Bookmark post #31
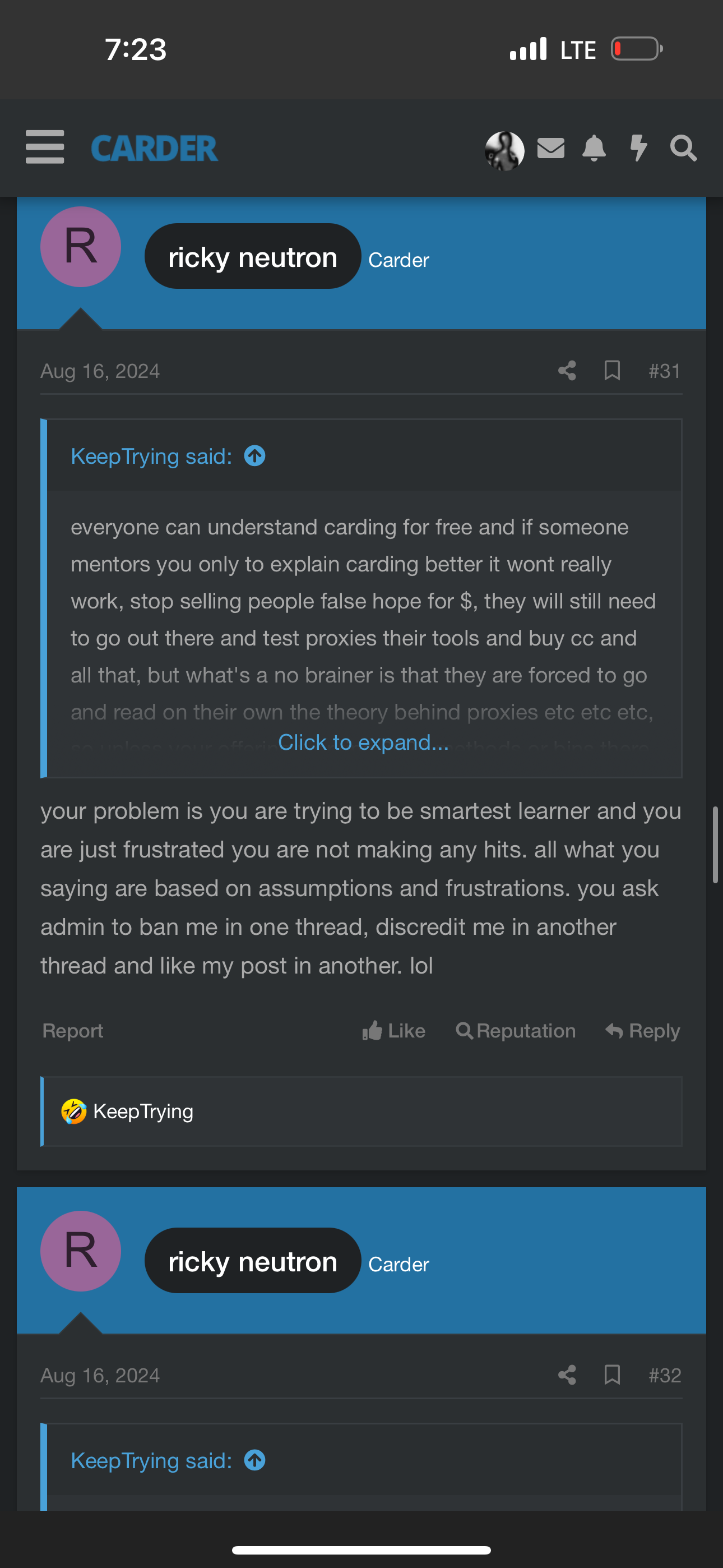 611,371
